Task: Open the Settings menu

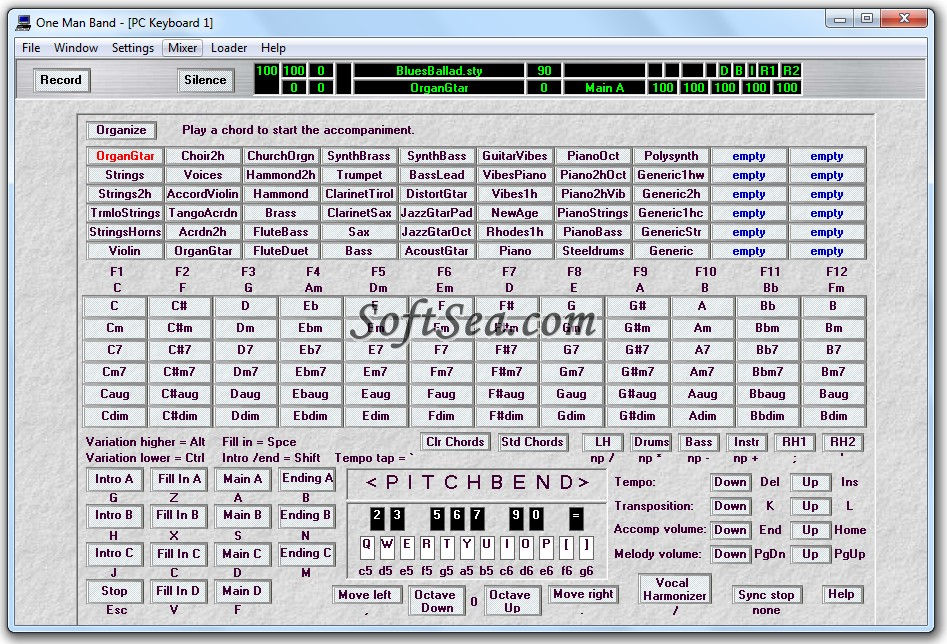Action: 133,48
